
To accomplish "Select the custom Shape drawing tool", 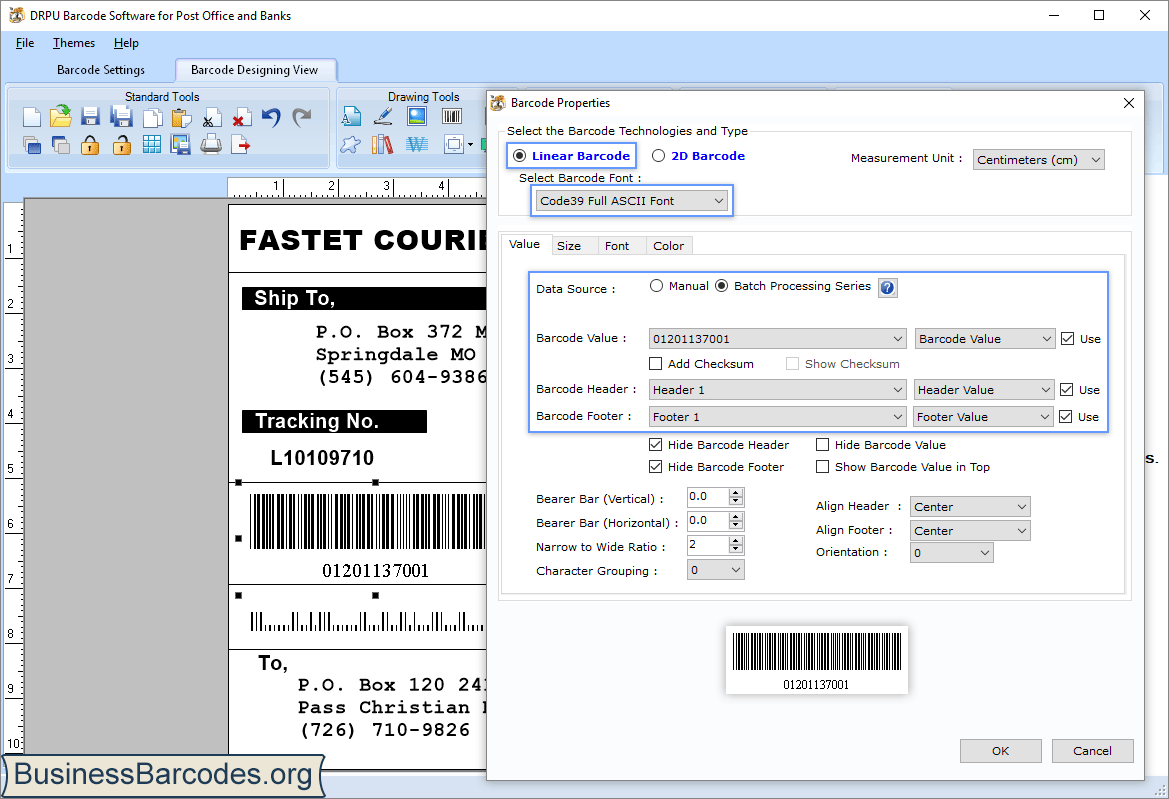I will pyautogui.click(x=350, y=145).
